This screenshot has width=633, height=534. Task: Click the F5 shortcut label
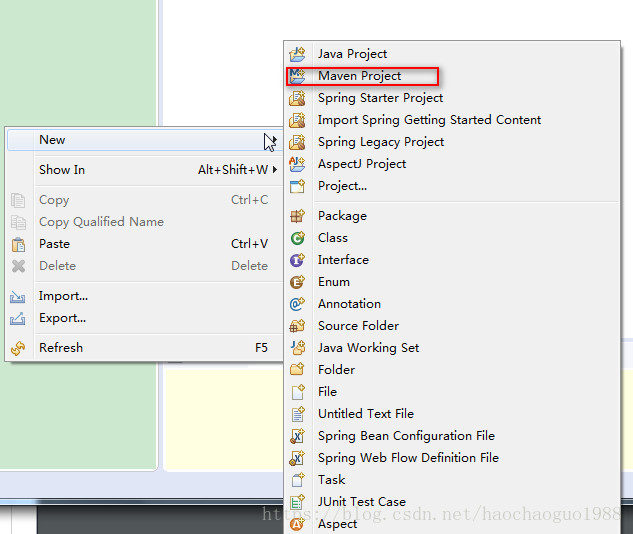[x=261, y=348]
